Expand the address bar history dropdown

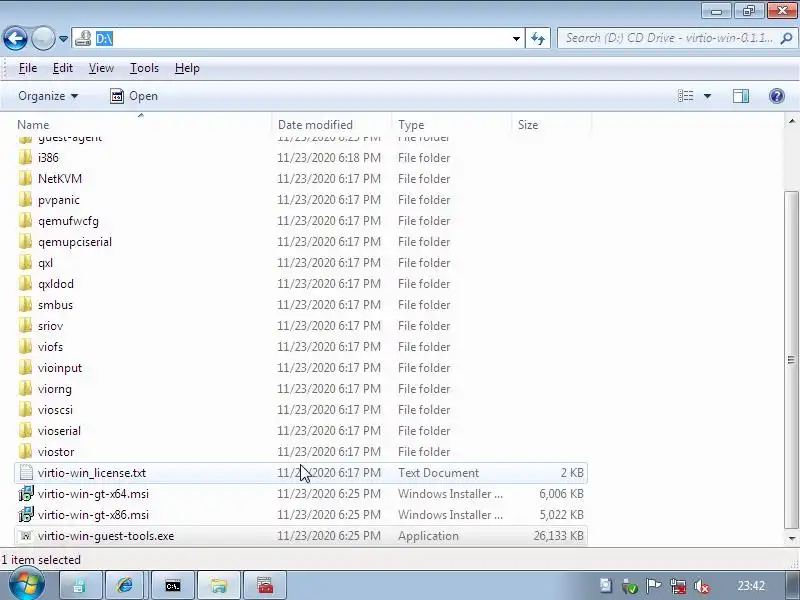[x=516, y=39]
